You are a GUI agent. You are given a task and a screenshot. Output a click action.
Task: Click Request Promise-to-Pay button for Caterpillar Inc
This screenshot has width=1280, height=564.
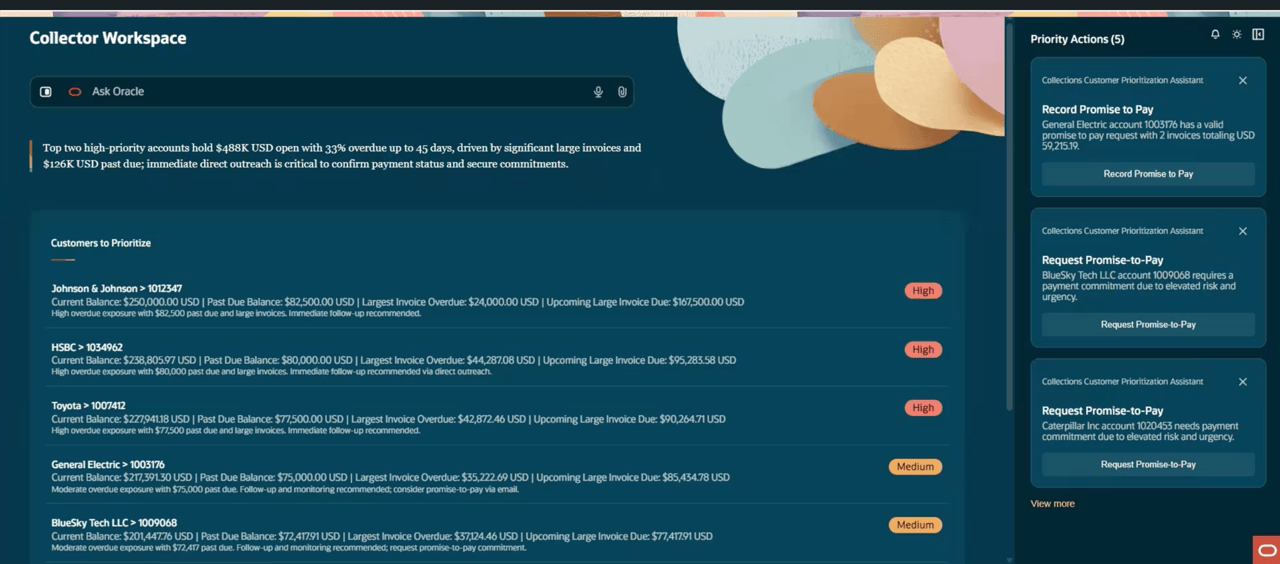pos(1148,464)
